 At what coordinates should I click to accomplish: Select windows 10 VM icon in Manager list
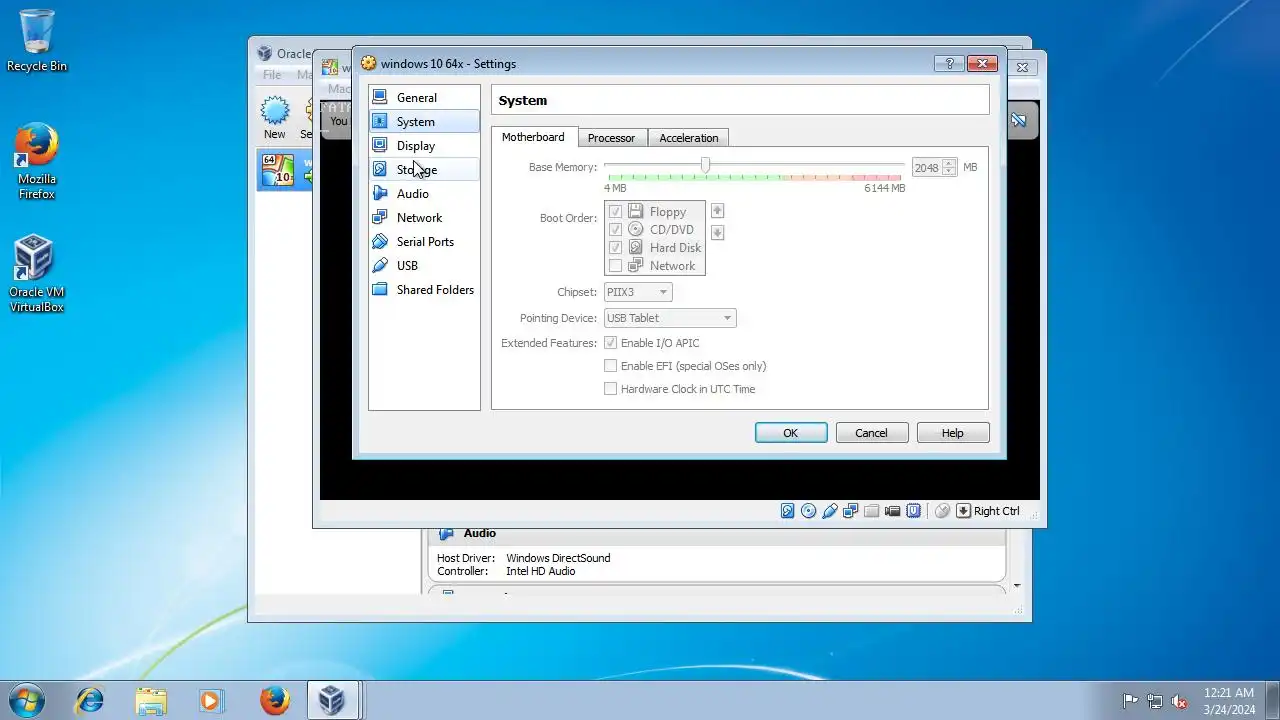277,170
